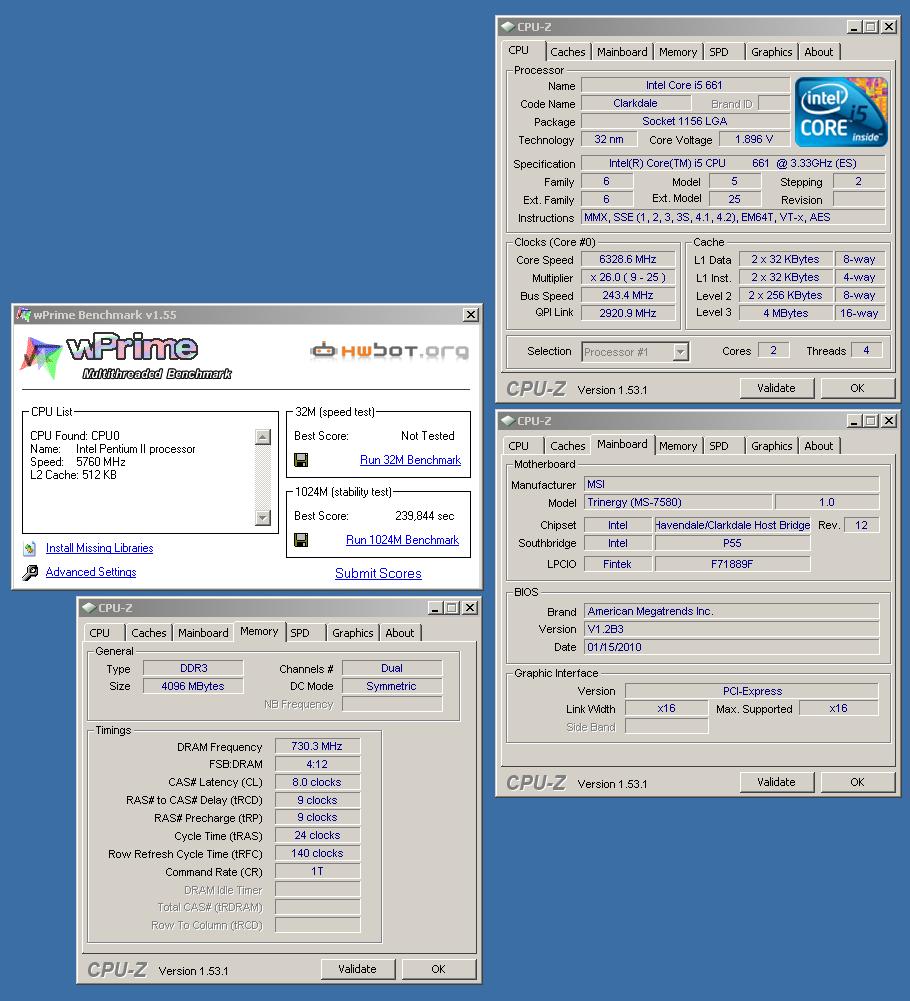Click the memory size 4096 MBytes
The image size is (910, 1001).
click(x=193, y=686)
